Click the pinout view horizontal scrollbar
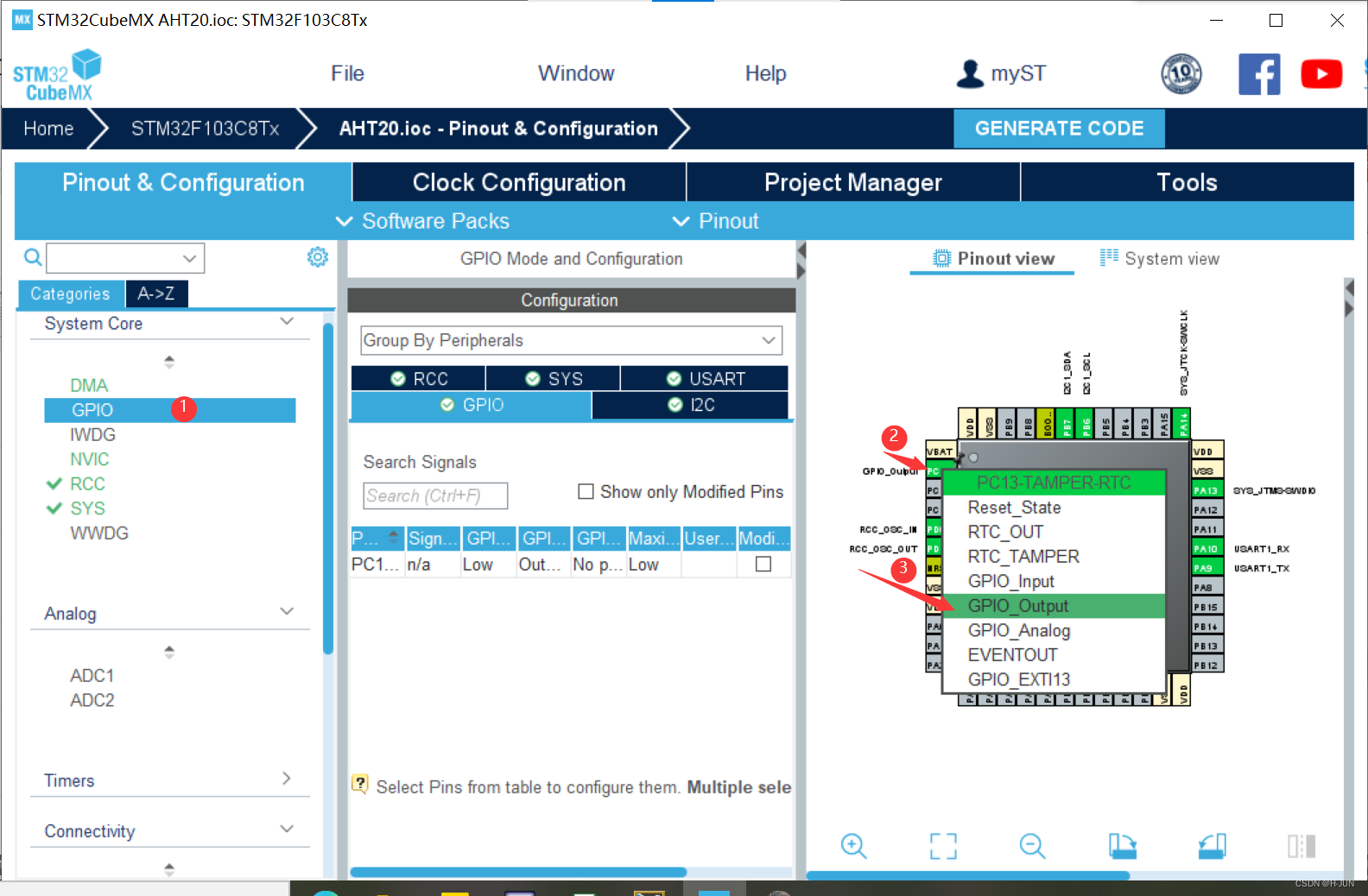This screenshot has height=896, width=1368. click(x=967, y=875)
